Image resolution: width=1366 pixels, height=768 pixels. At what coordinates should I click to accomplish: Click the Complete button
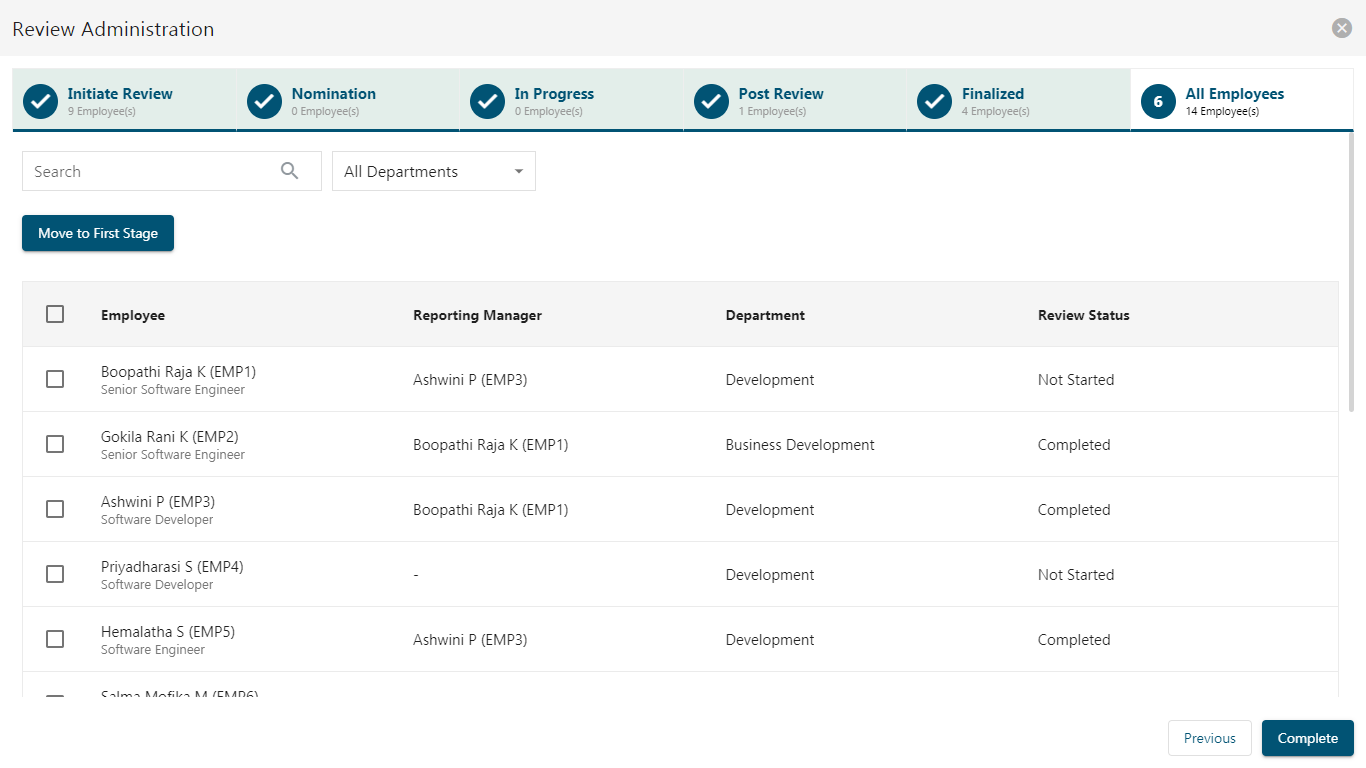coord(1308,738)
